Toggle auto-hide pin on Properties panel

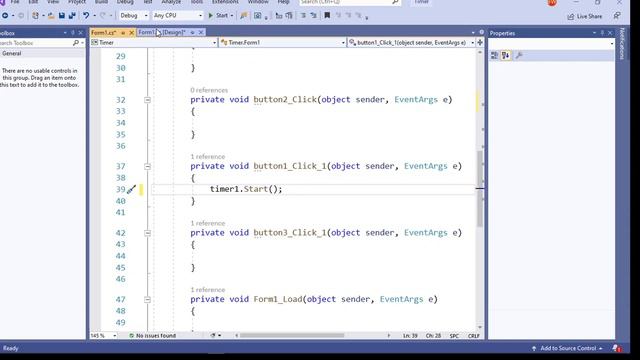[602, 33]
